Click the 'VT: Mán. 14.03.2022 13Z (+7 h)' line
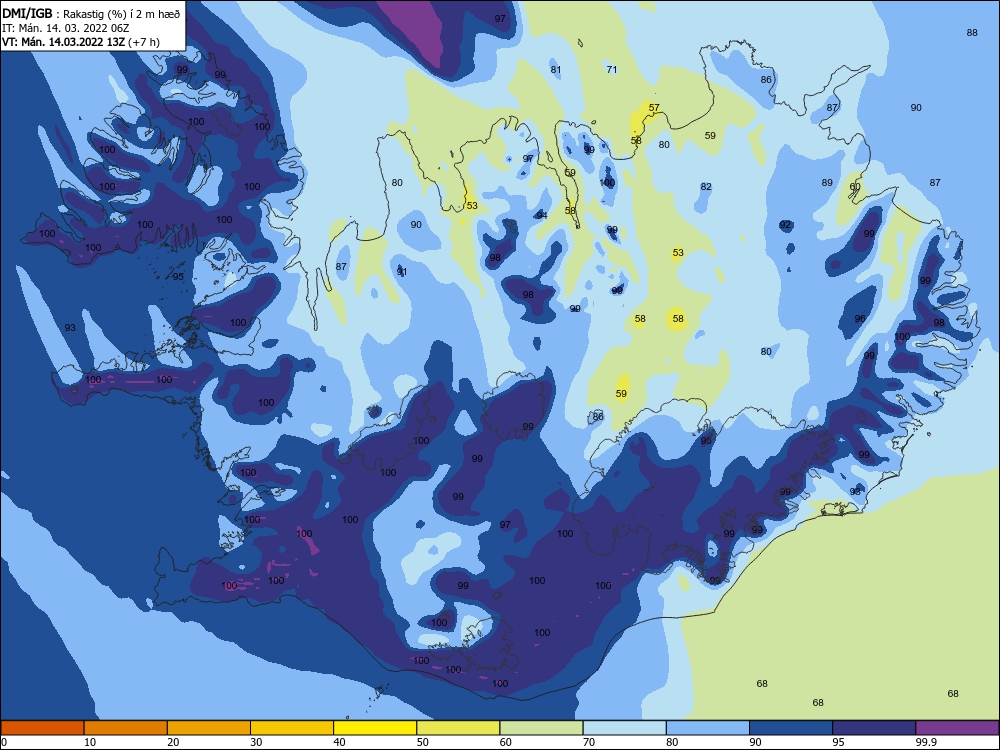The image size is (1000, 750). [x=81, y=42]
